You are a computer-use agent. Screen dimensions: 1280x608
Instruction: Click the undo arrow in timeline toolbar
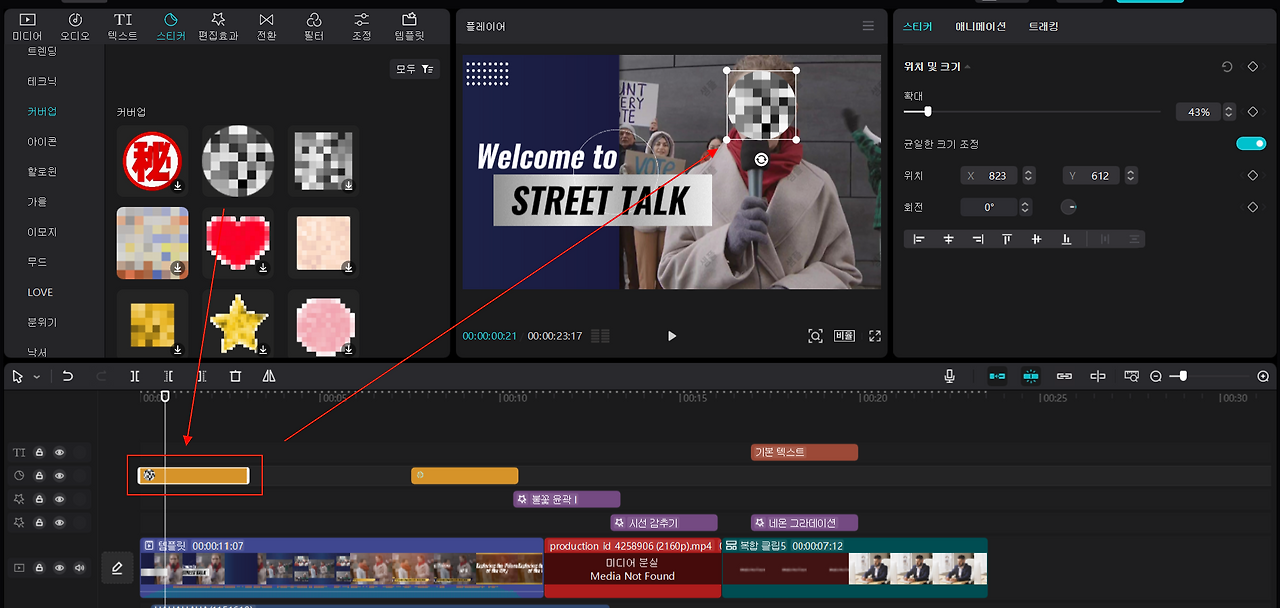click(x=68, y=376)
